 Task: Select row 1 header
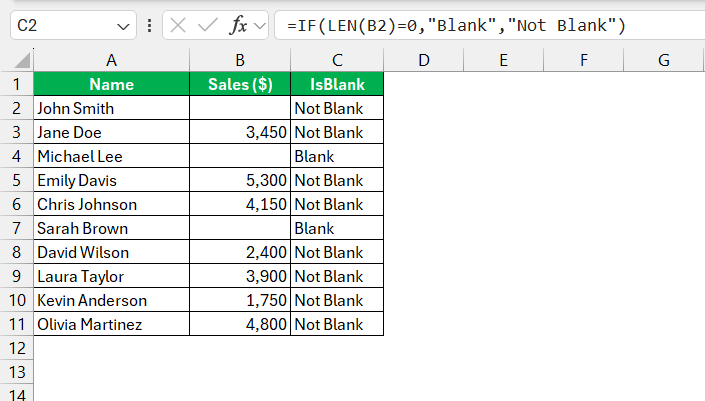point(17,84)
